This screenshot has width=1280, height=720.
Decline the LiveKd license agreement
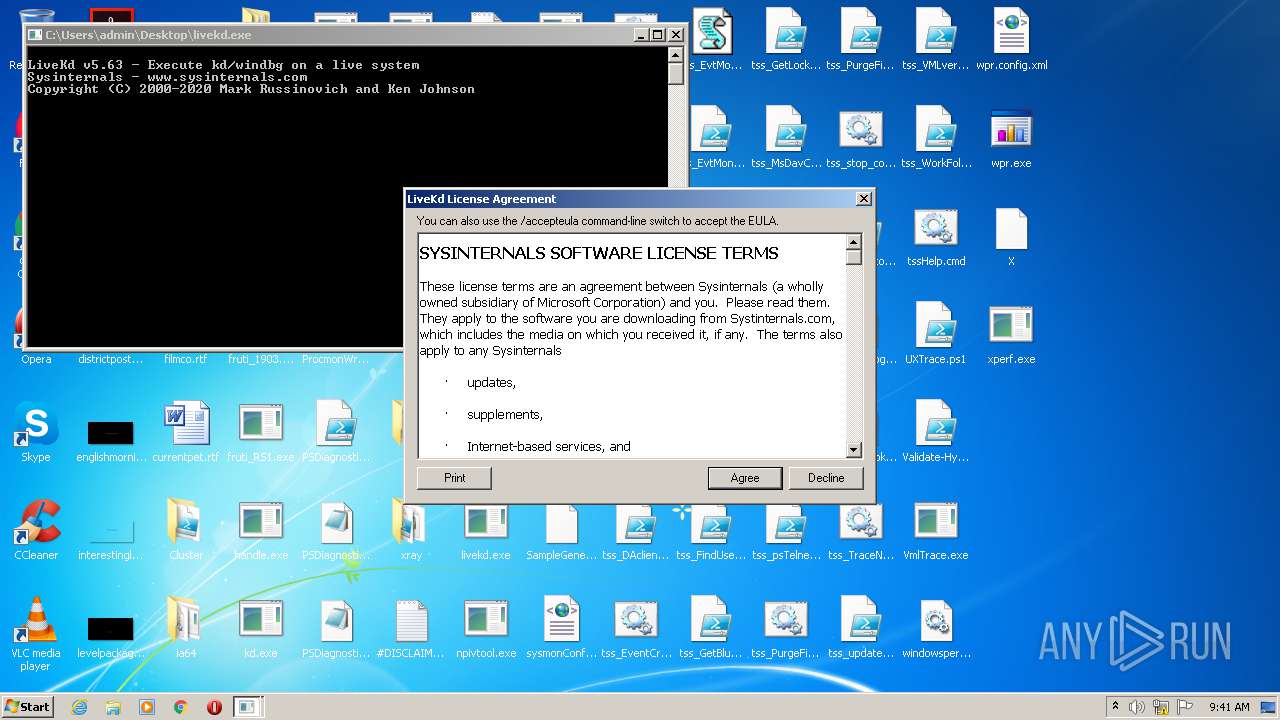click(x=826, y=478)
